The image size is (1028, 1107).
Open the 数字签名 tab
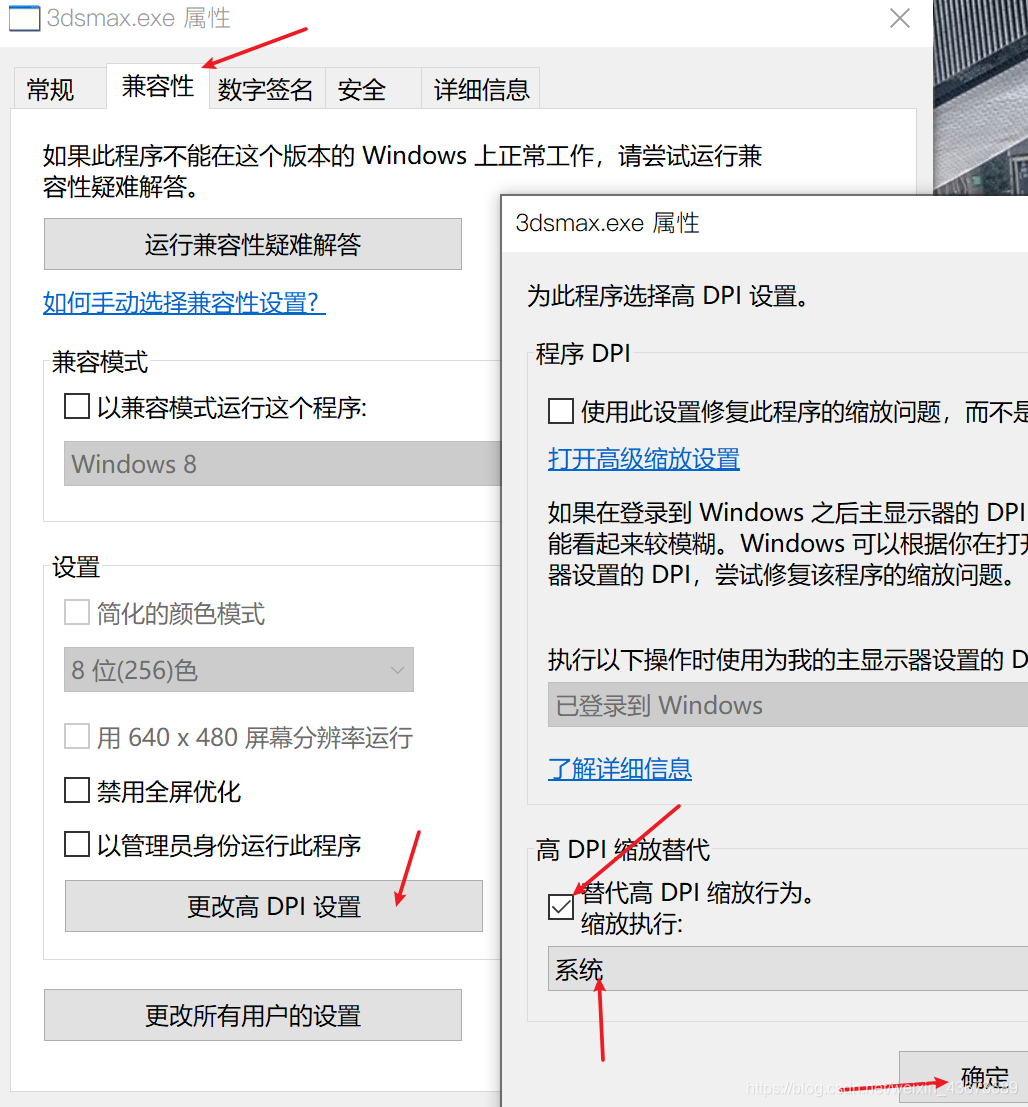(265, 90)
